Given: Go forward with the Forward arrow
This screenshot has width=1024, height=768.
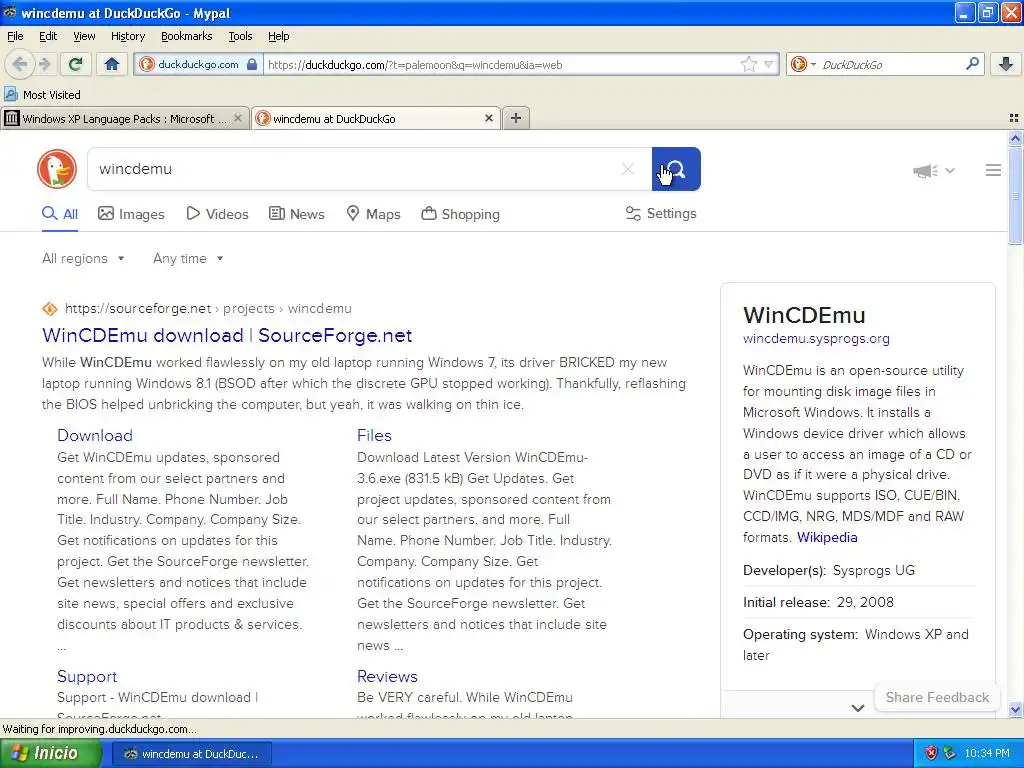Looking at the screenshot, I should pos(44,64).
